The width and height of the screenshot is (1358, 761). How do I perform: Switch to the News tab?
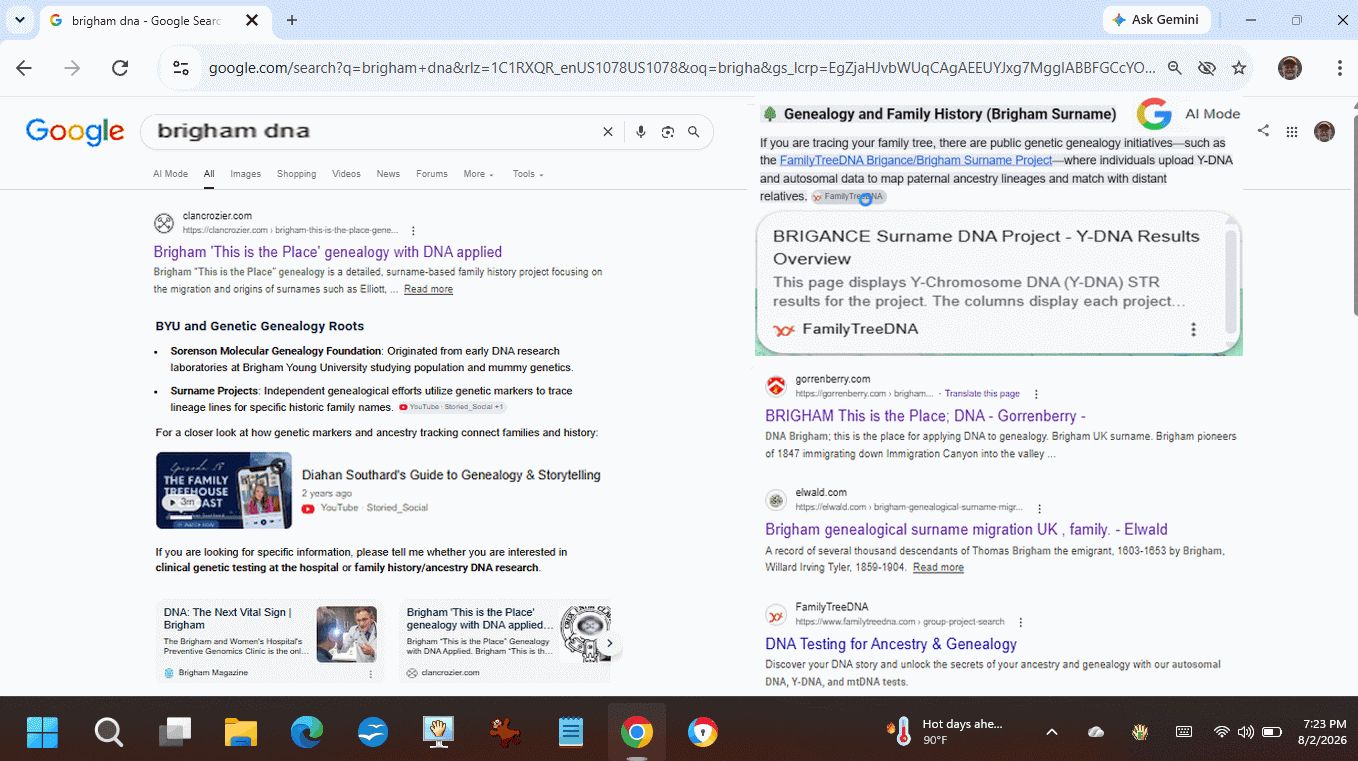(388, 174)
